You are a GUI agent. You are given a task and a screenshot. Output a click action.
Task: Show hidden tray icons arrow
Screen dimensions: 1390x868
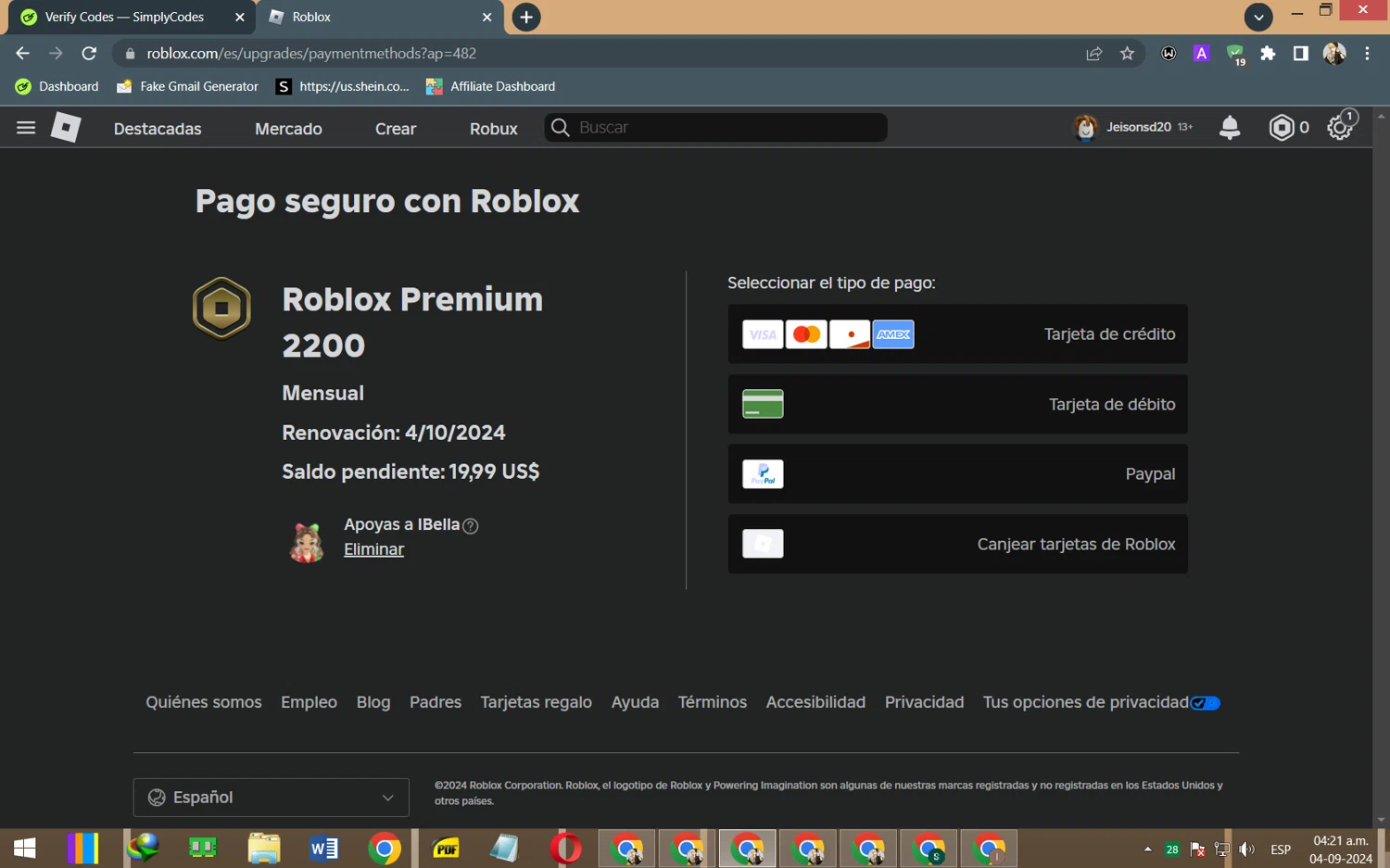coord(1147,849)
